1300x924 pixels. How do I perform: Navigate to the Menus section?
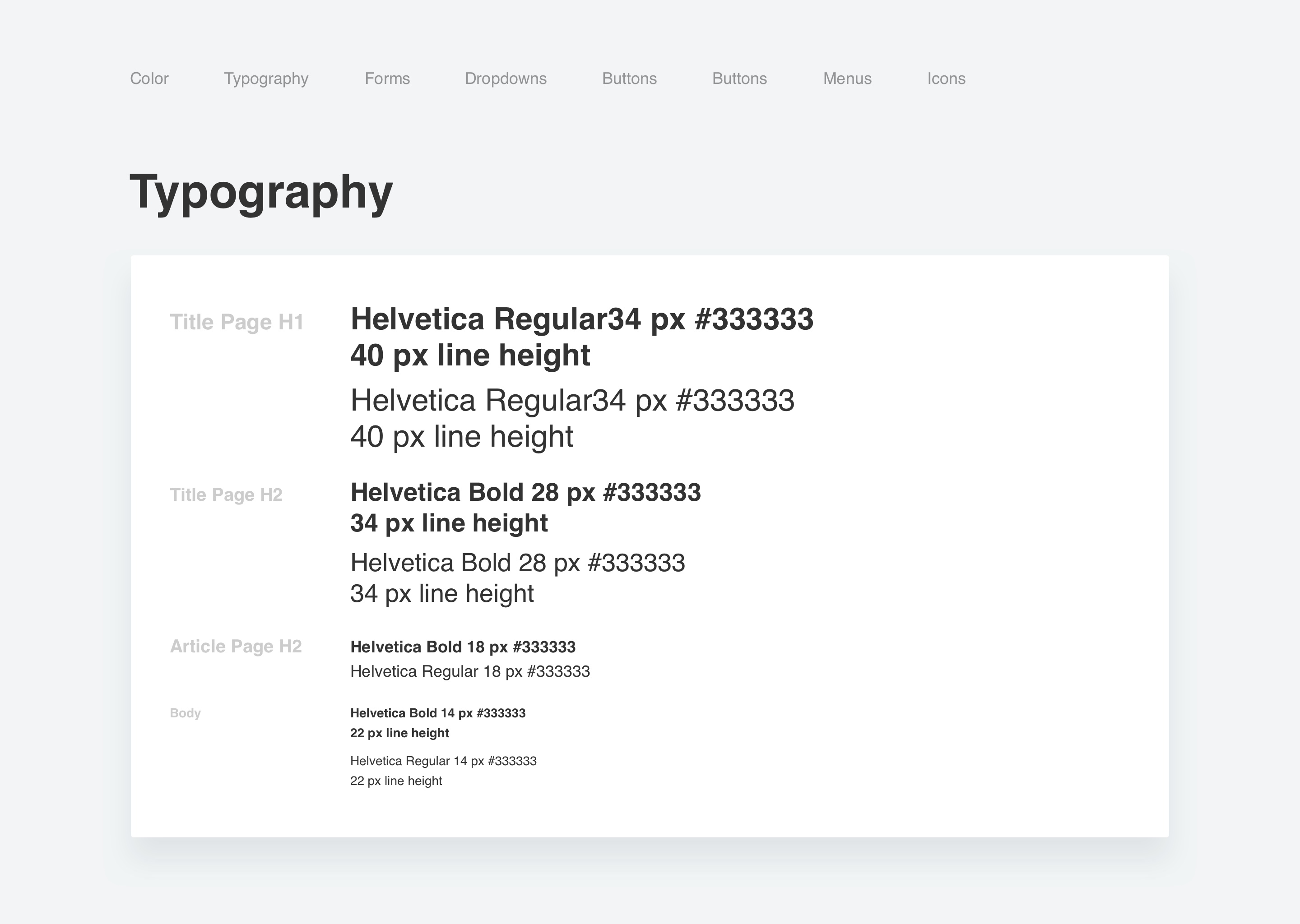click(847, 79)
